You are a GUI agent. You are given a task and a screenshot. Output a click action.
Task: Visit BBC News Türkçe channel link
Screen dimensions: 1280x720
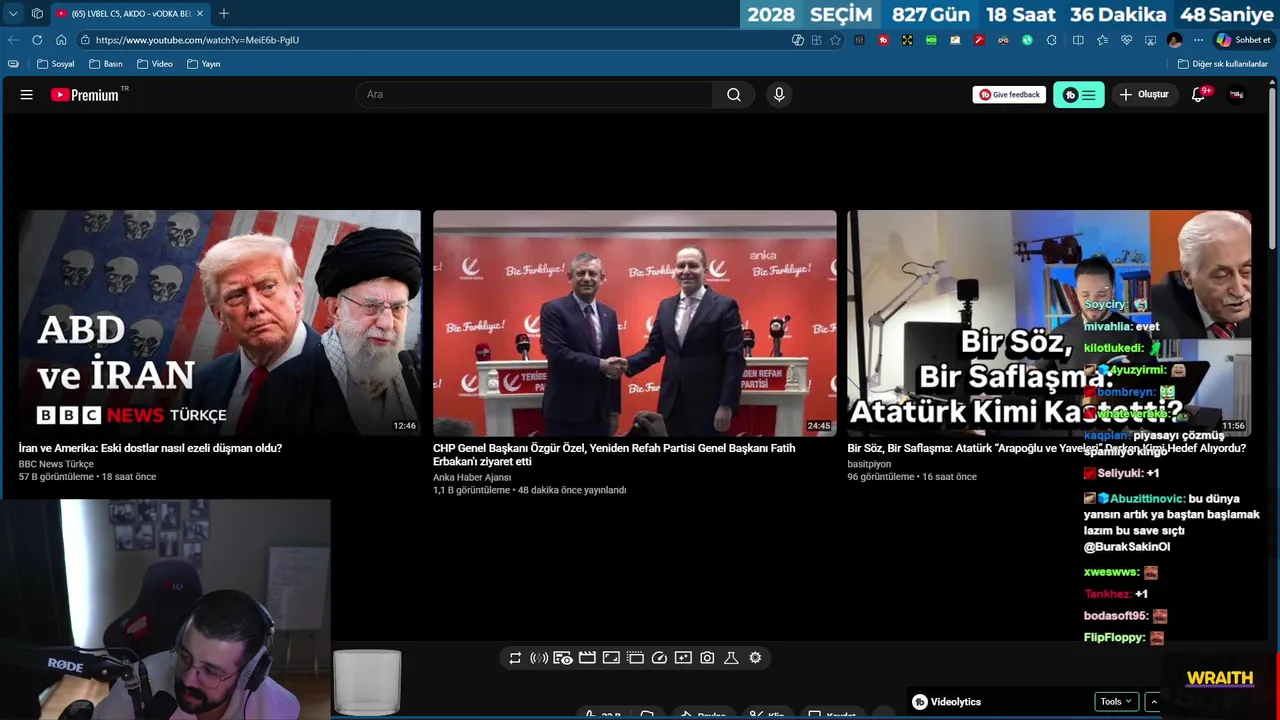(56, 464)
